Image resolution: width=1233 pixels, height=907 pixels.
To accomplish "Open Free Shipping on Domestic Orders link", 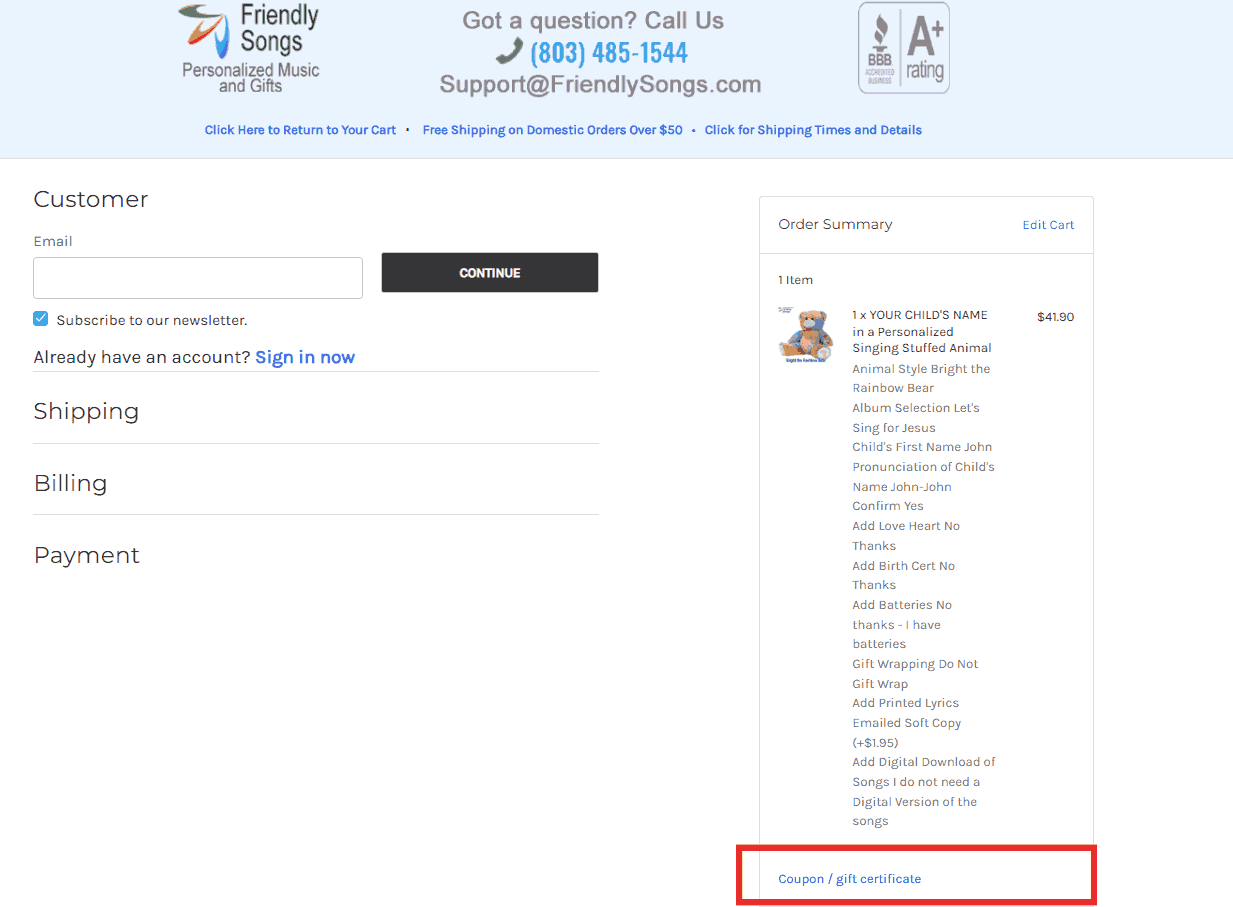I will click(552, 130).
